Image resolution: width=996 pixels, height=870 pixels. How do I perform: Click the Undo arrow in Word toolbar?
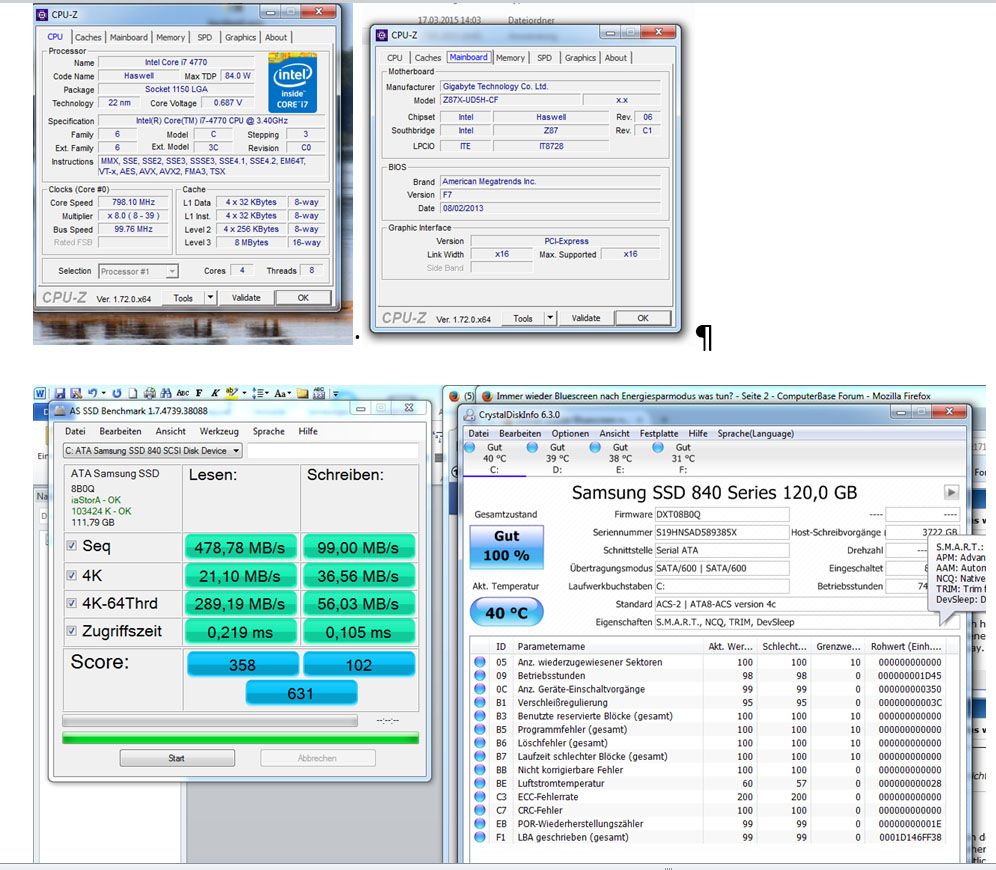tap(93, 393)
